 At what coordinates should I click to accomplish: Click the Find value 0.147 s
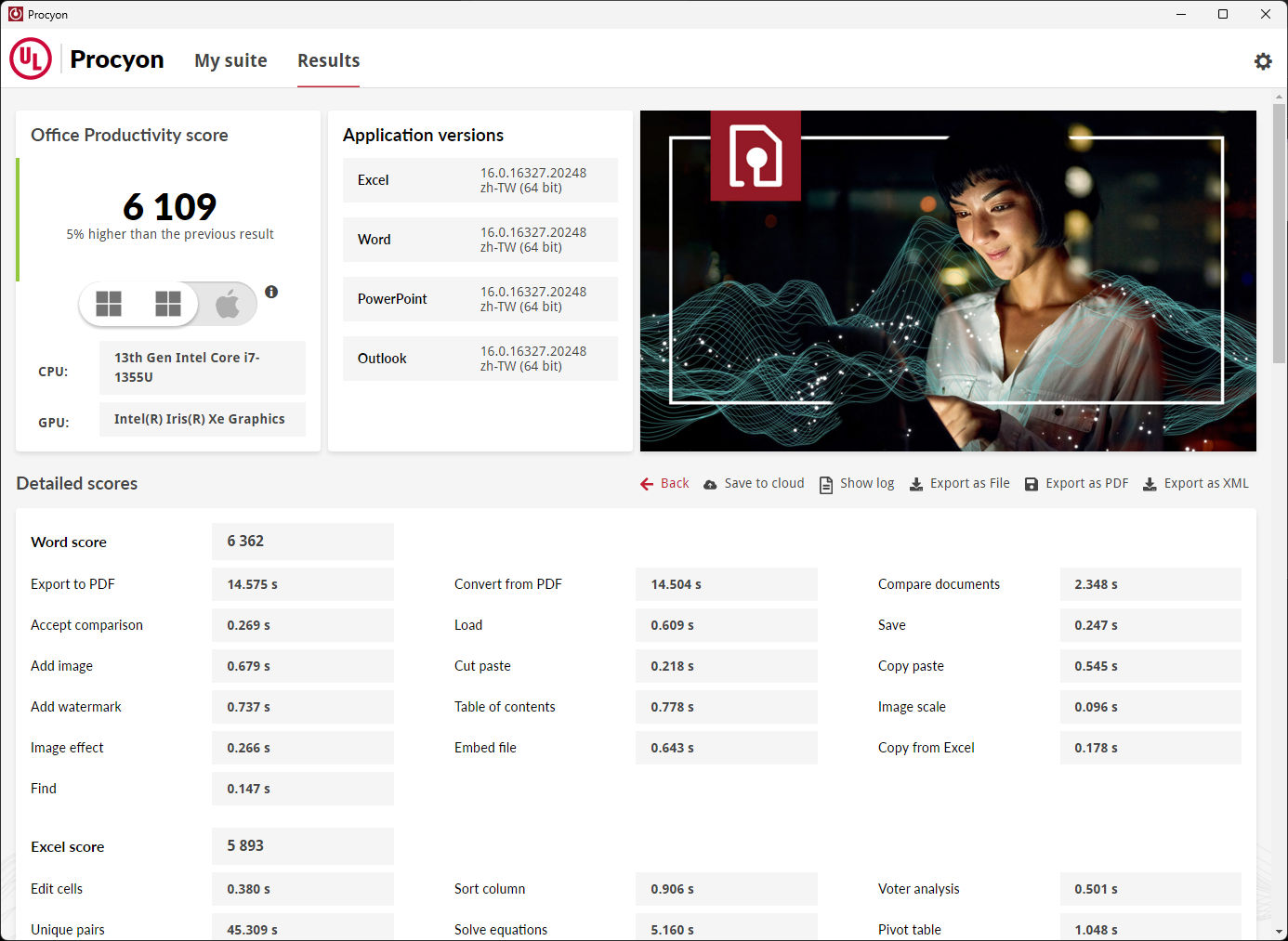303,789
